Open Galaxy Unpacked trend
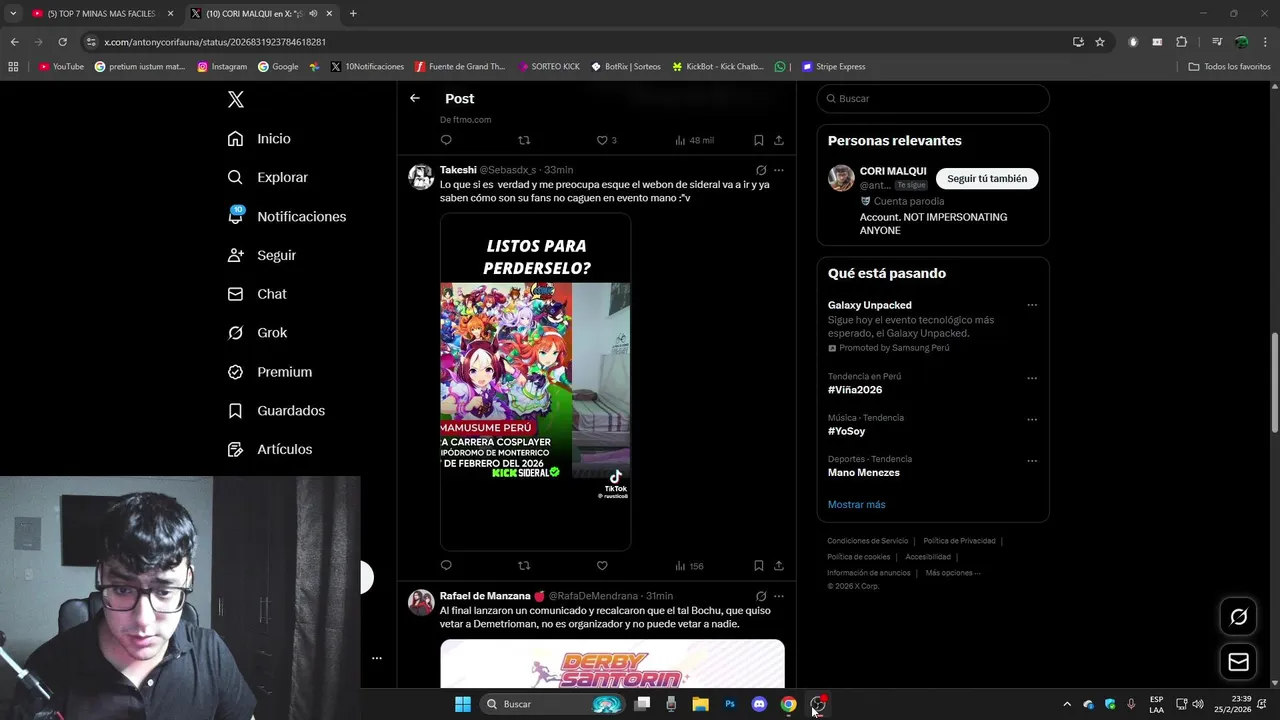The width and height of the screenshot is (1280, 720). (869, 305)
